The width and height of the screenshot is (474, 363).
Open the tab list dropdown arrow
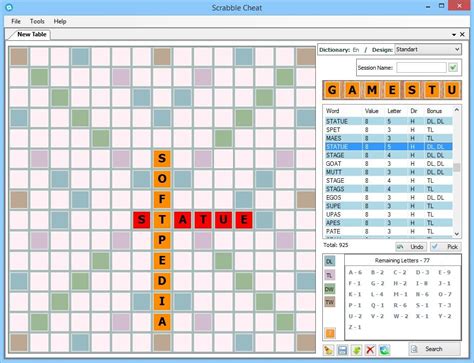click(x=454, y=35)
